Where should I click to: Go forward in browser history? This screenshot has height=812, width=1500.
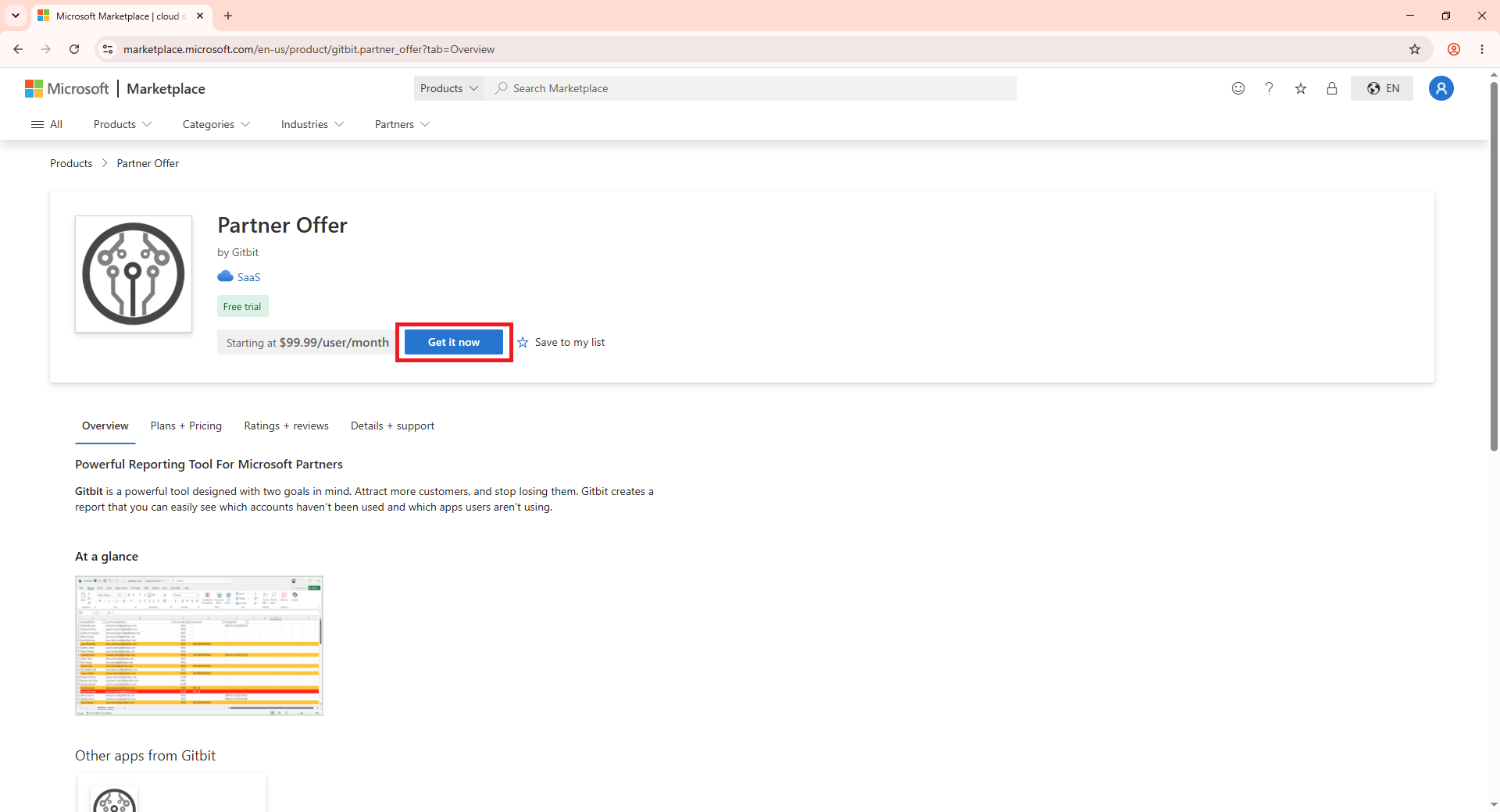(46, 49)
